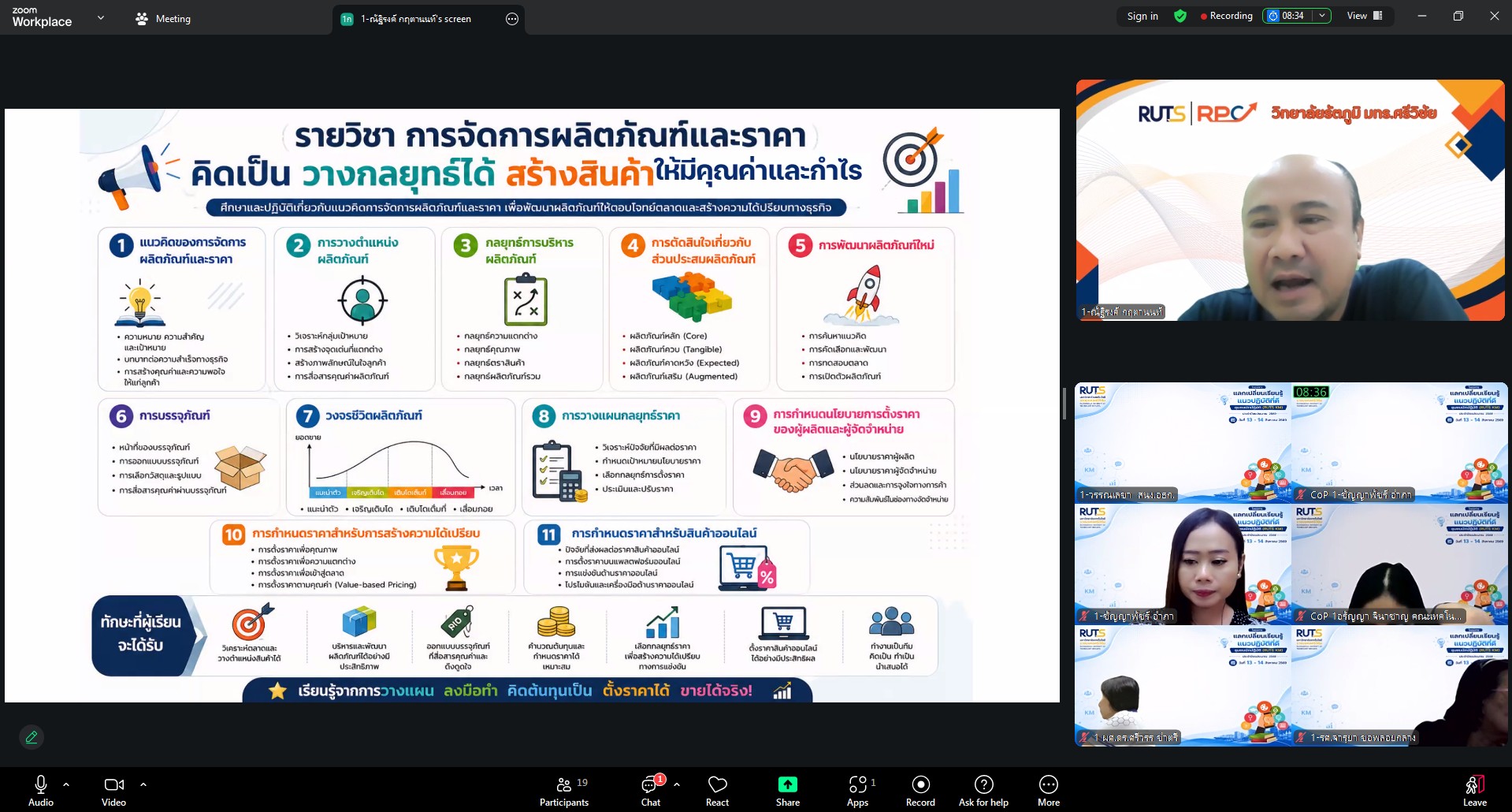Open the Chat panel
This screenshot has height=812, width=1512.
651,791
